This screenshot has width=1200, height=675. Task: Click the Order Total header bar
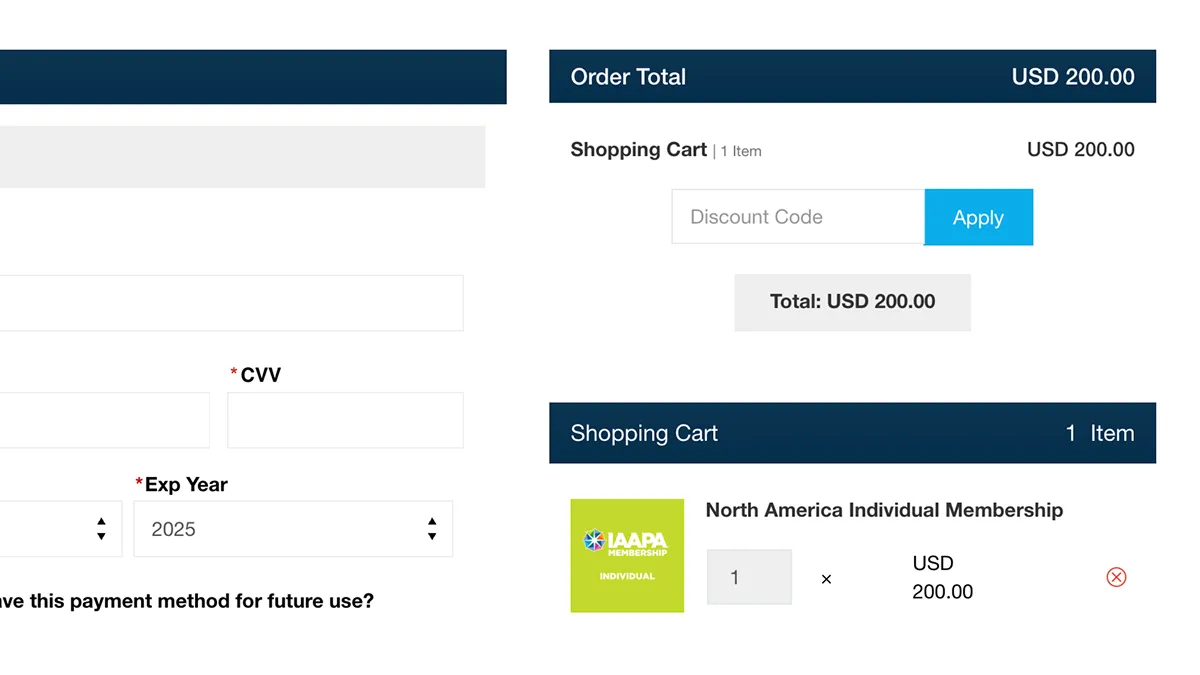tap(852, 77)
